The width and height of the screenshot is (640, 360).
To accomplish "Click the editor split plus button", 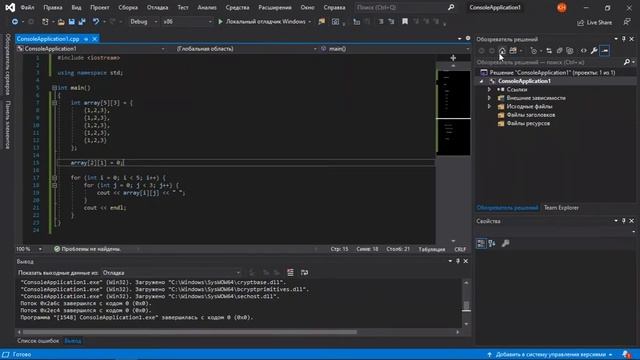I will click(x=453, y=58).
